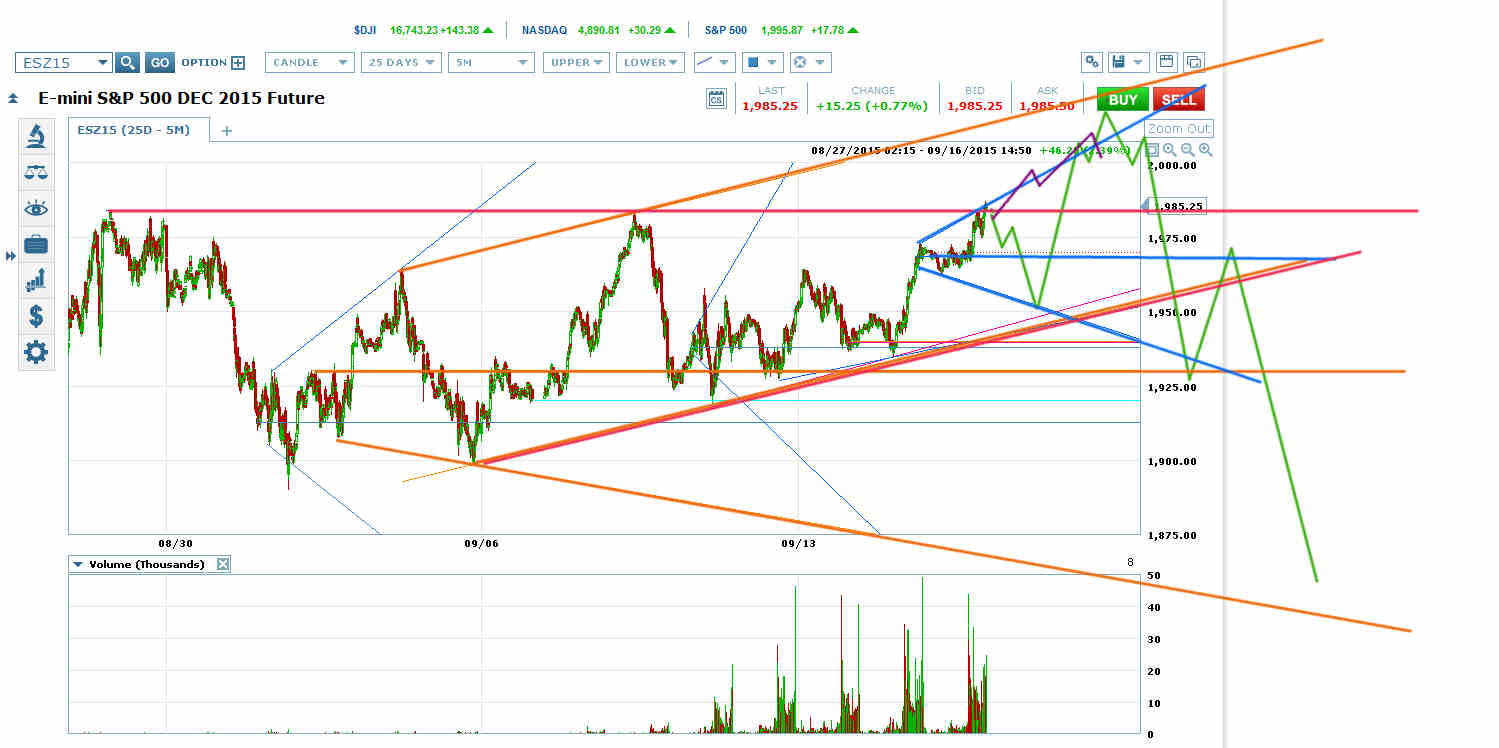Click the GO button
This screenshot has height=748, width=1499.
coord(160,62)
